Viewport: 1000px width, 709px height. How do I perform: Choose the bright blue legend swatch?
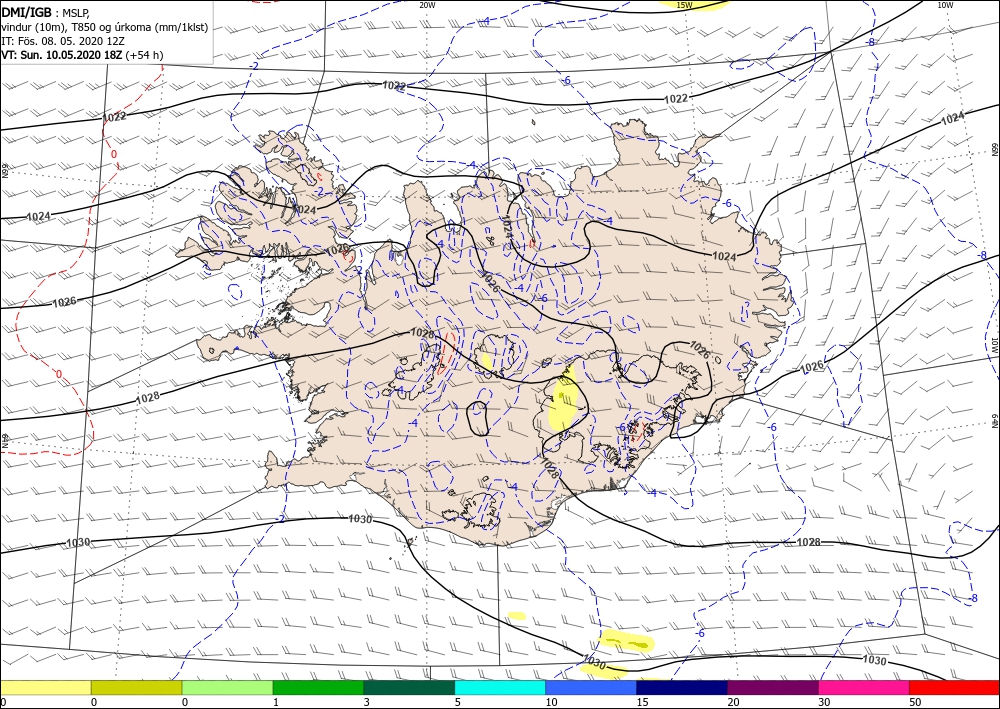point(591,687)
